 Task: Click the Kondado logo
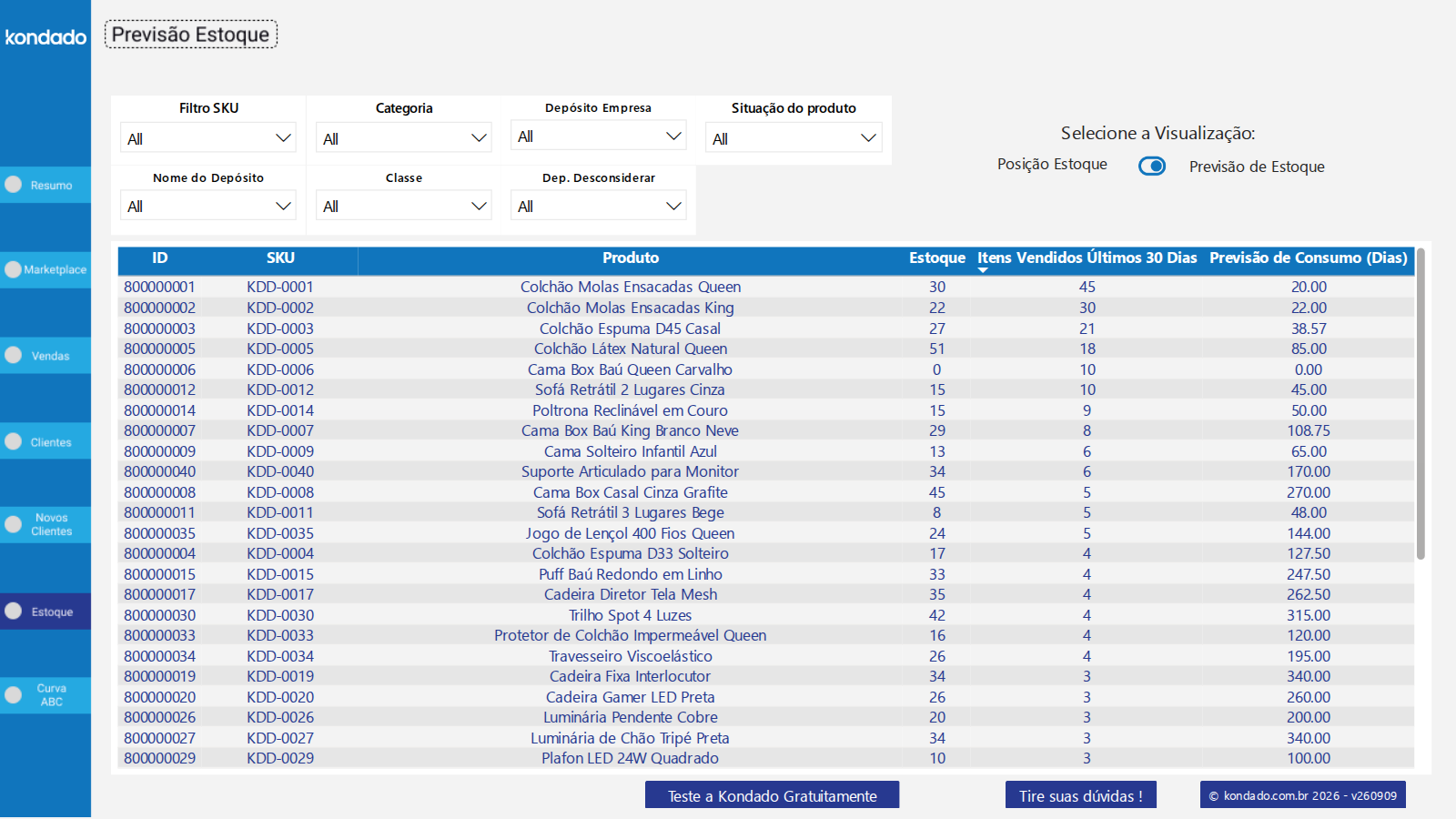(x=45, y=37)
